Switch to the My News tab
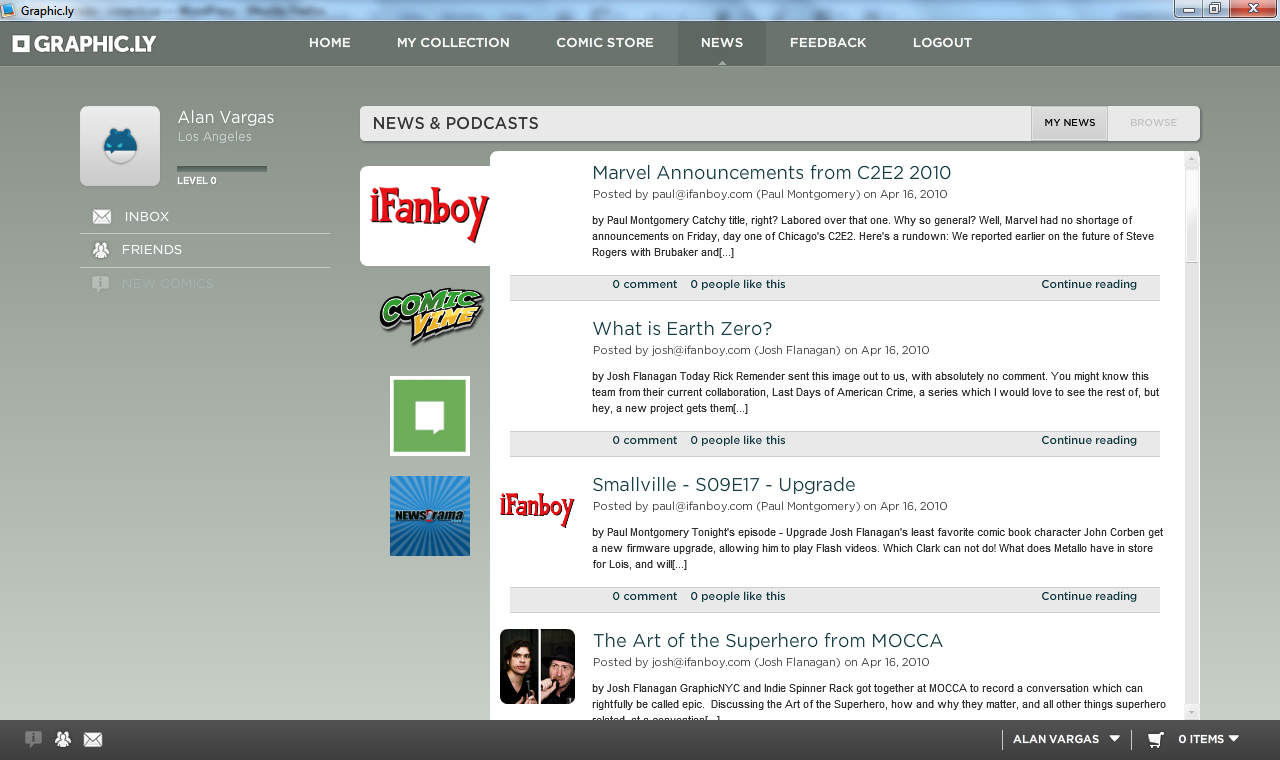 pyautogui.click(x=1069, y=123)
